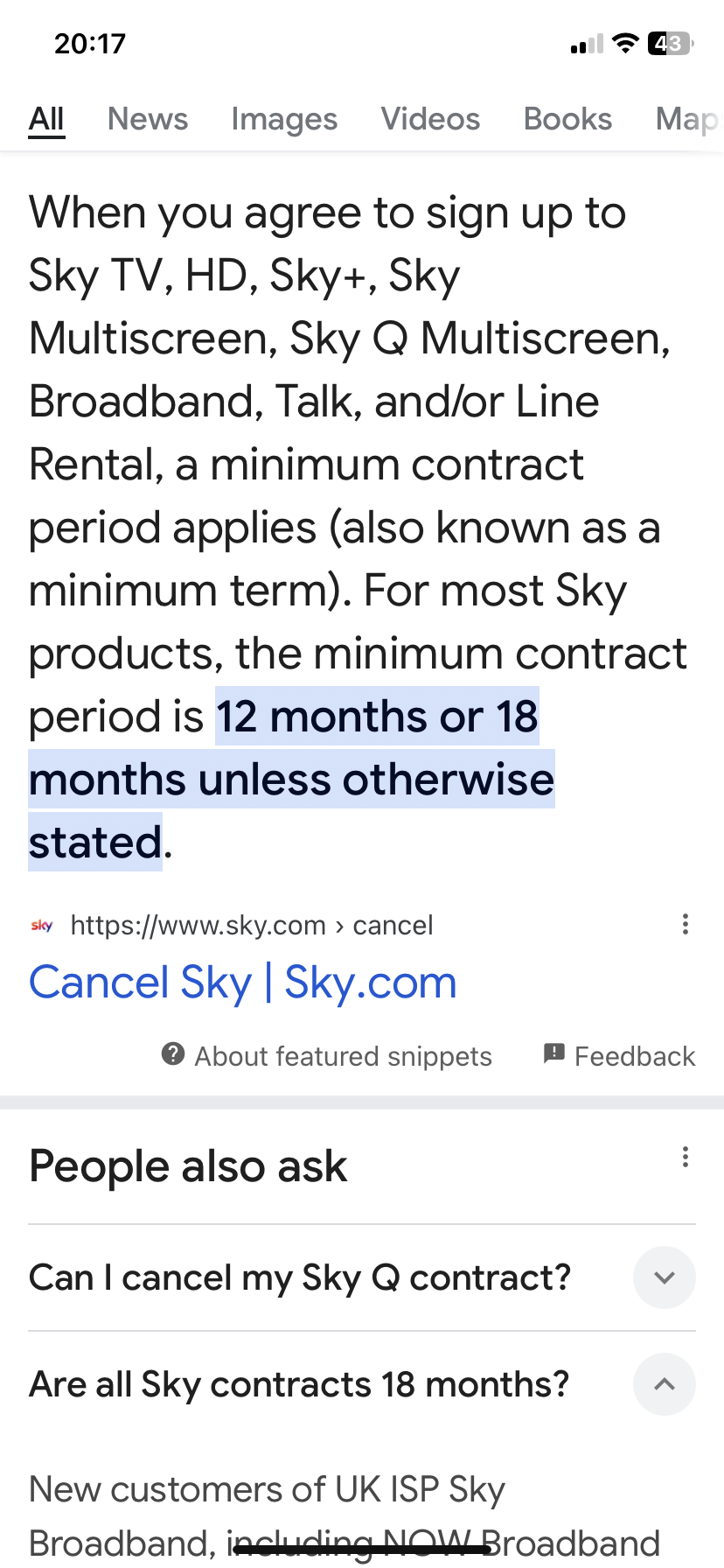The image size is (724, 1568).
Task: Open the Videos search tab
Action: pos(430,119)
